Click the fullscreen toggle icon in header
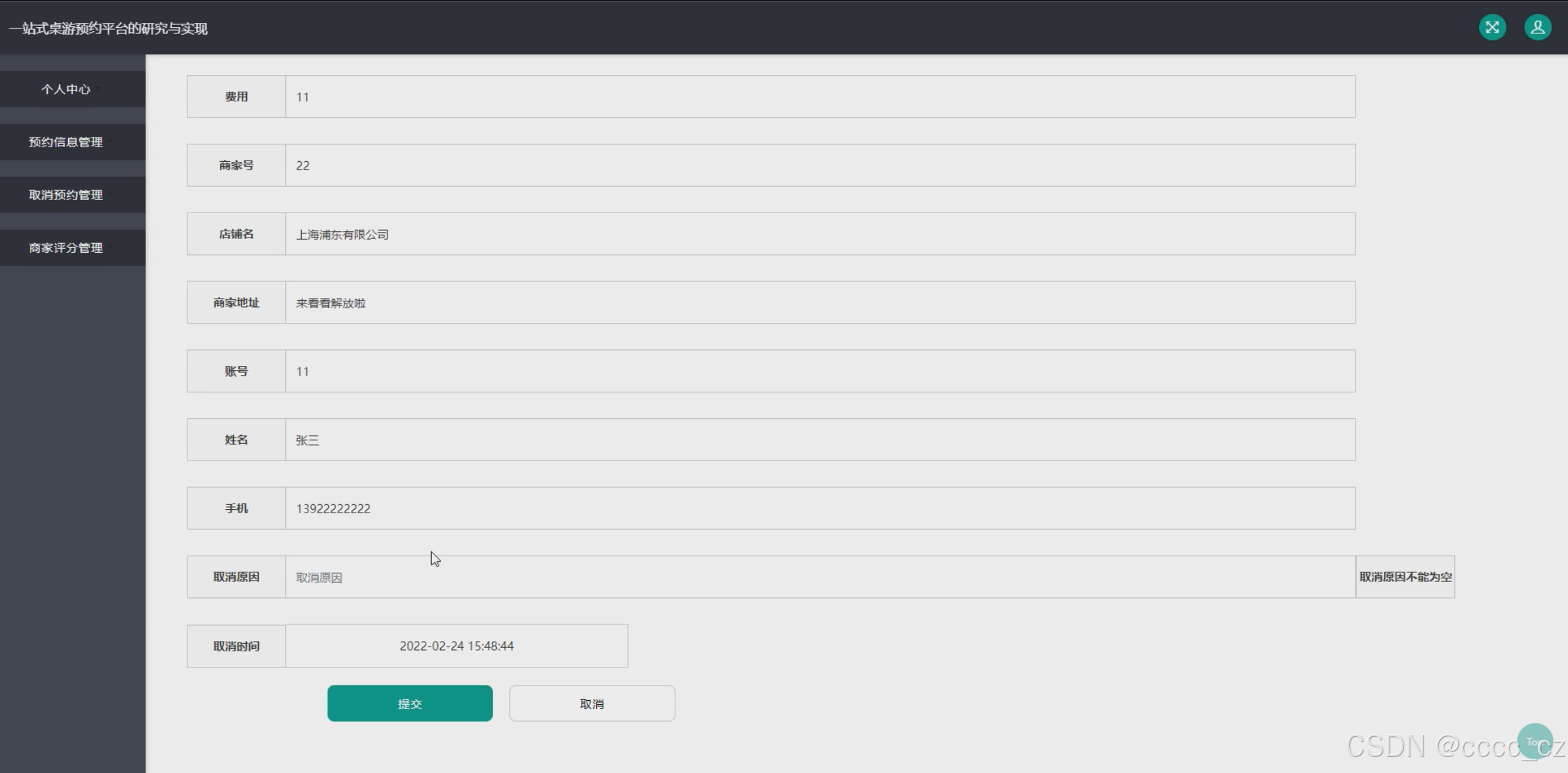1568x773 pixels. pos(1492,28)
